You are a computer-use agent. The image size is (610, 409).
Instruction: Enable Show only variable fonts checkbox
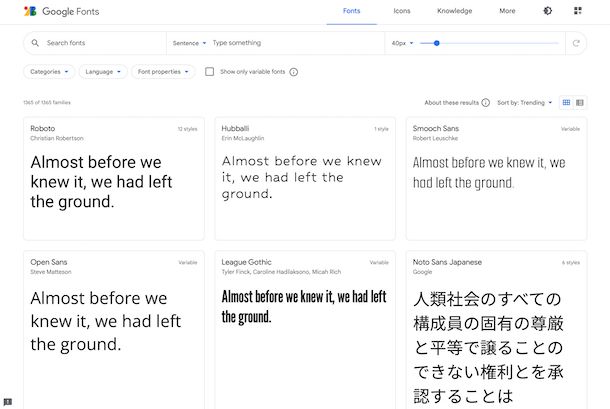(x=209, y=72)
